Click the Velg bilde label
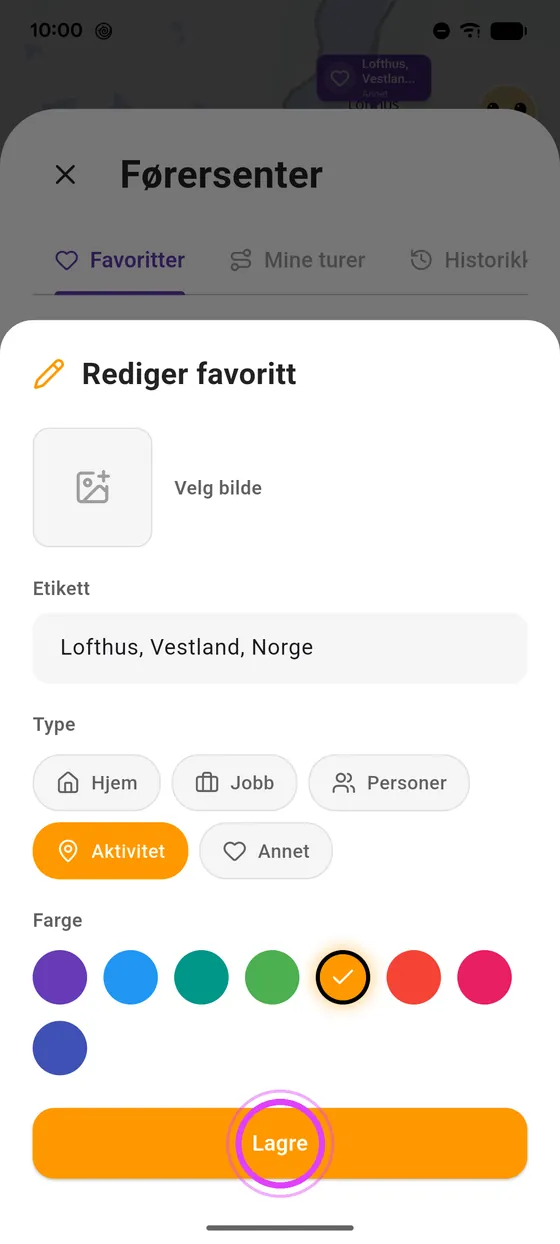Viewport: 560px width, 1244px height. click(x=218, y=488)
